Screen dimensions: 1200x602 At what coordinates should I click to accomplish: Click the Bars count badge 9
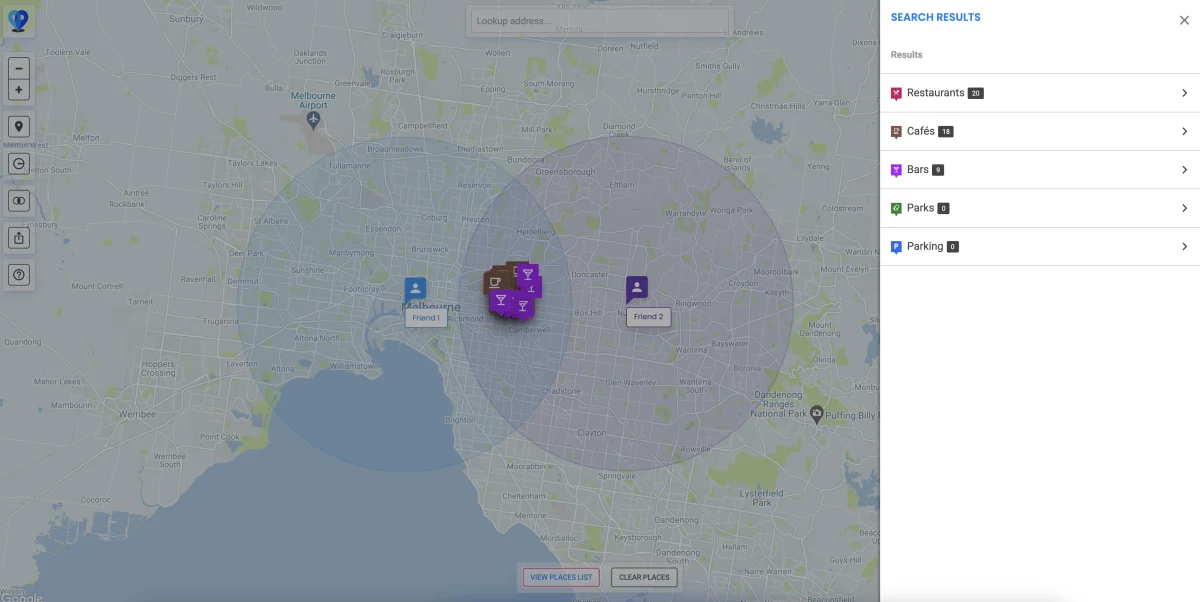coord(938,170)
